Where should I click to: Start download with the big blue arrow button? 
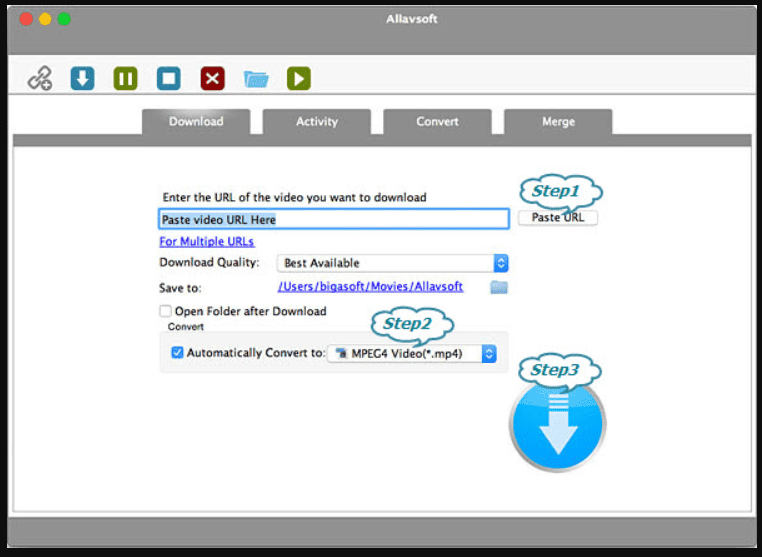point(558,425)
